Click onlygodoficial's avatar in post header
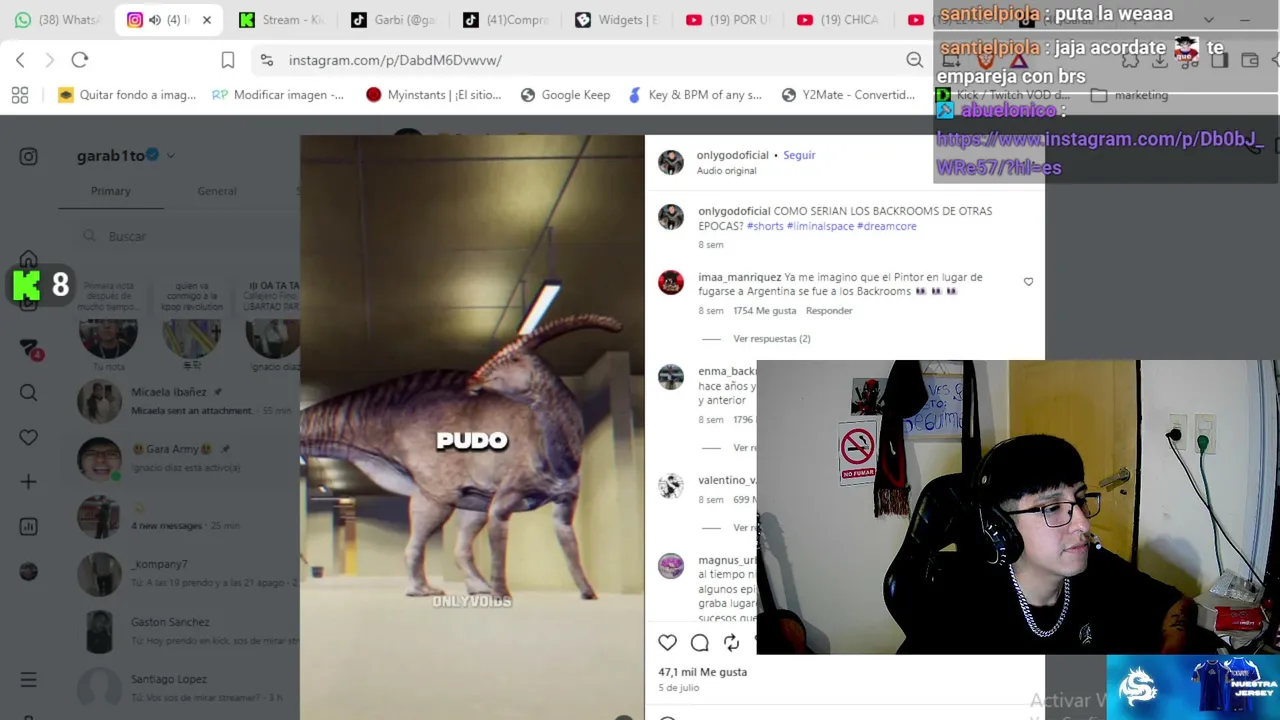The image size is (1280, 720). point(671,162)
